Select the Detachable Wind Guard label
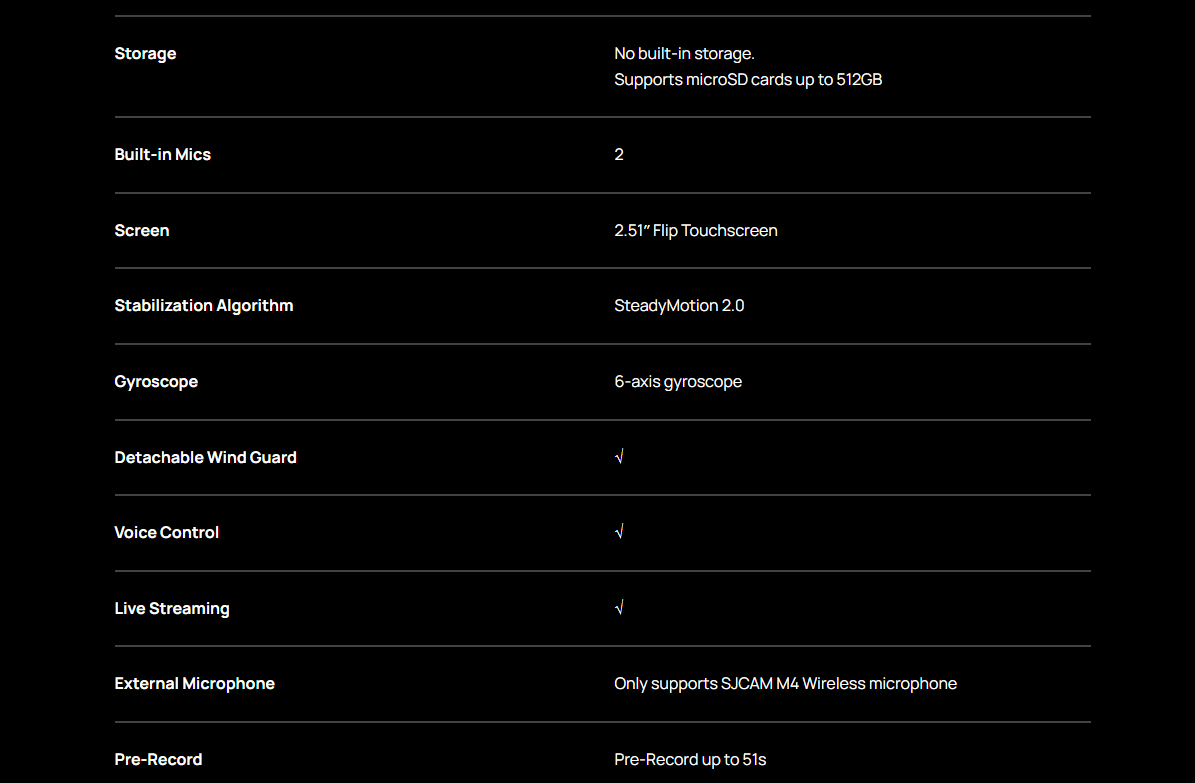 pos(206,457)
